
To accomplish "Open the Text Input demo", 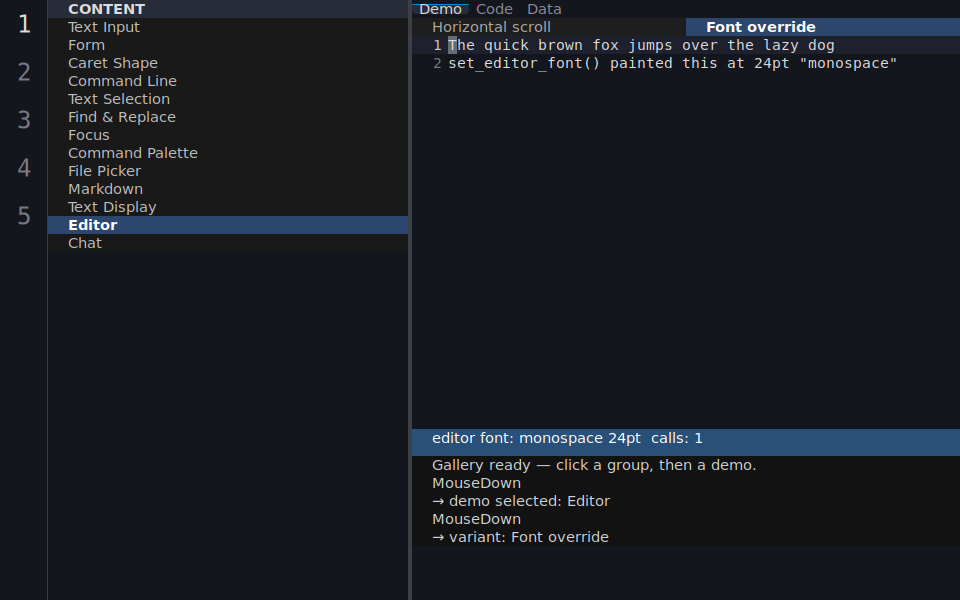I will click(x=228, y=27).
